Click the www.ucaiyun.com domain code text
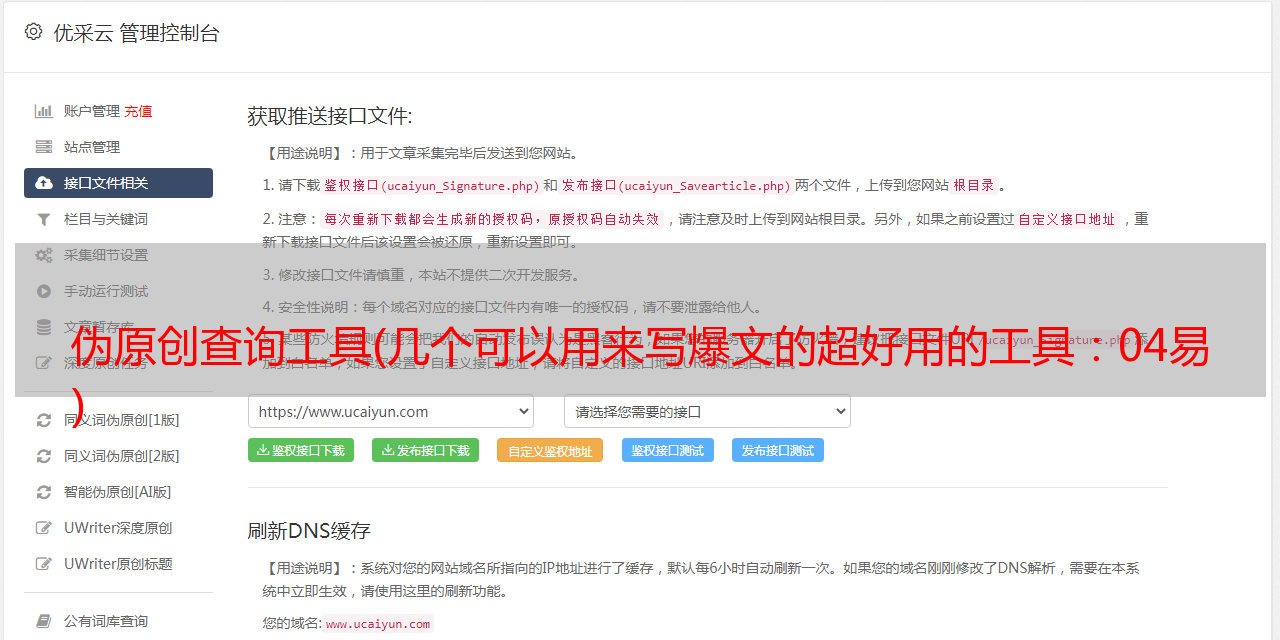This screenshot has width=1280, height=640. (378, 624)
